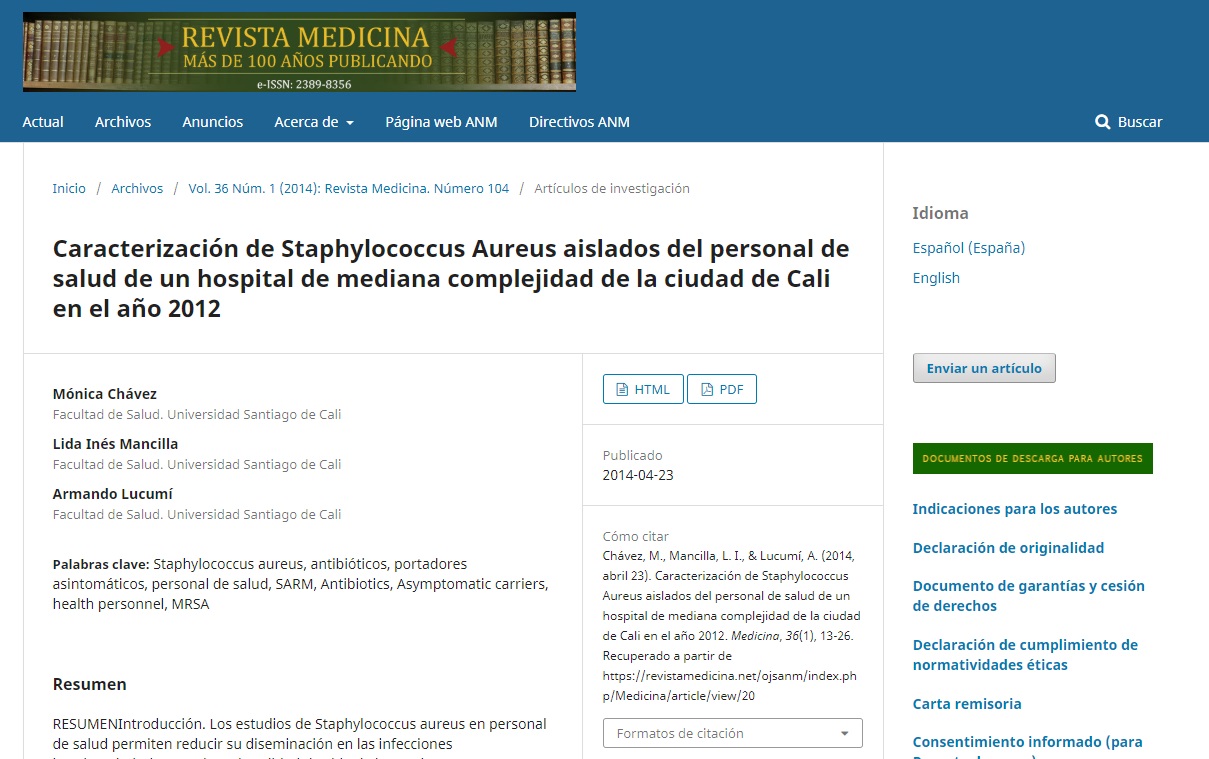The height and width of the screenshot is (759, 1209).
Task: Switch language to English
Action: tap(935, 278)
